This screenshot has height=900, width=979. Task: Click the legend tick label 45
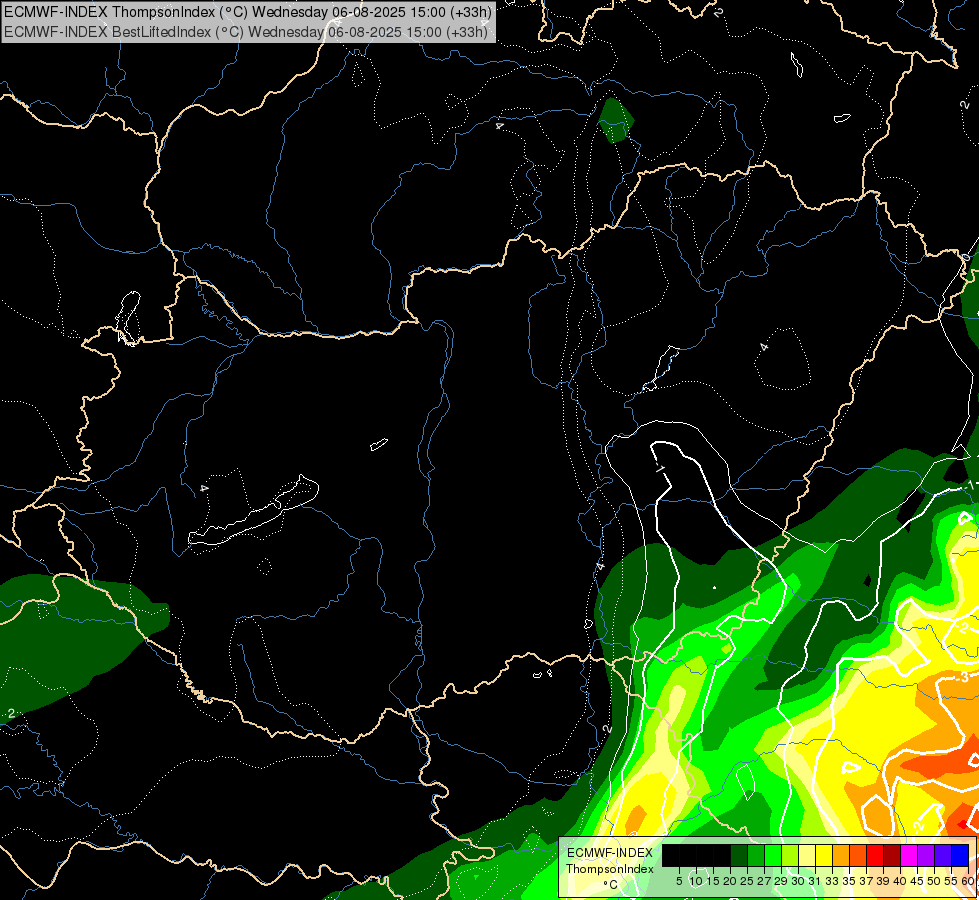pos(917,881)
